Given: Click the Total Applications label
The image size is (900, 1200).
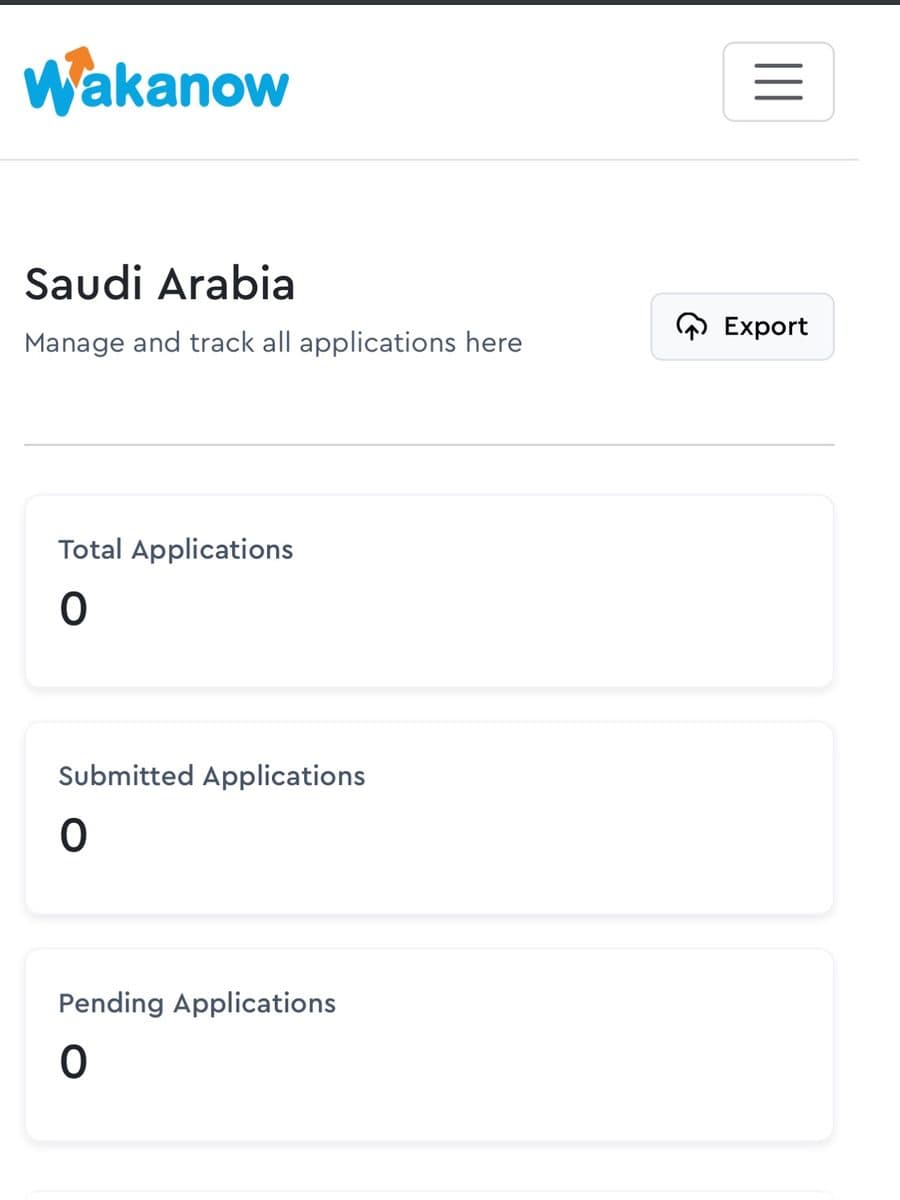Looking at the screenshot, I should 176,550.
